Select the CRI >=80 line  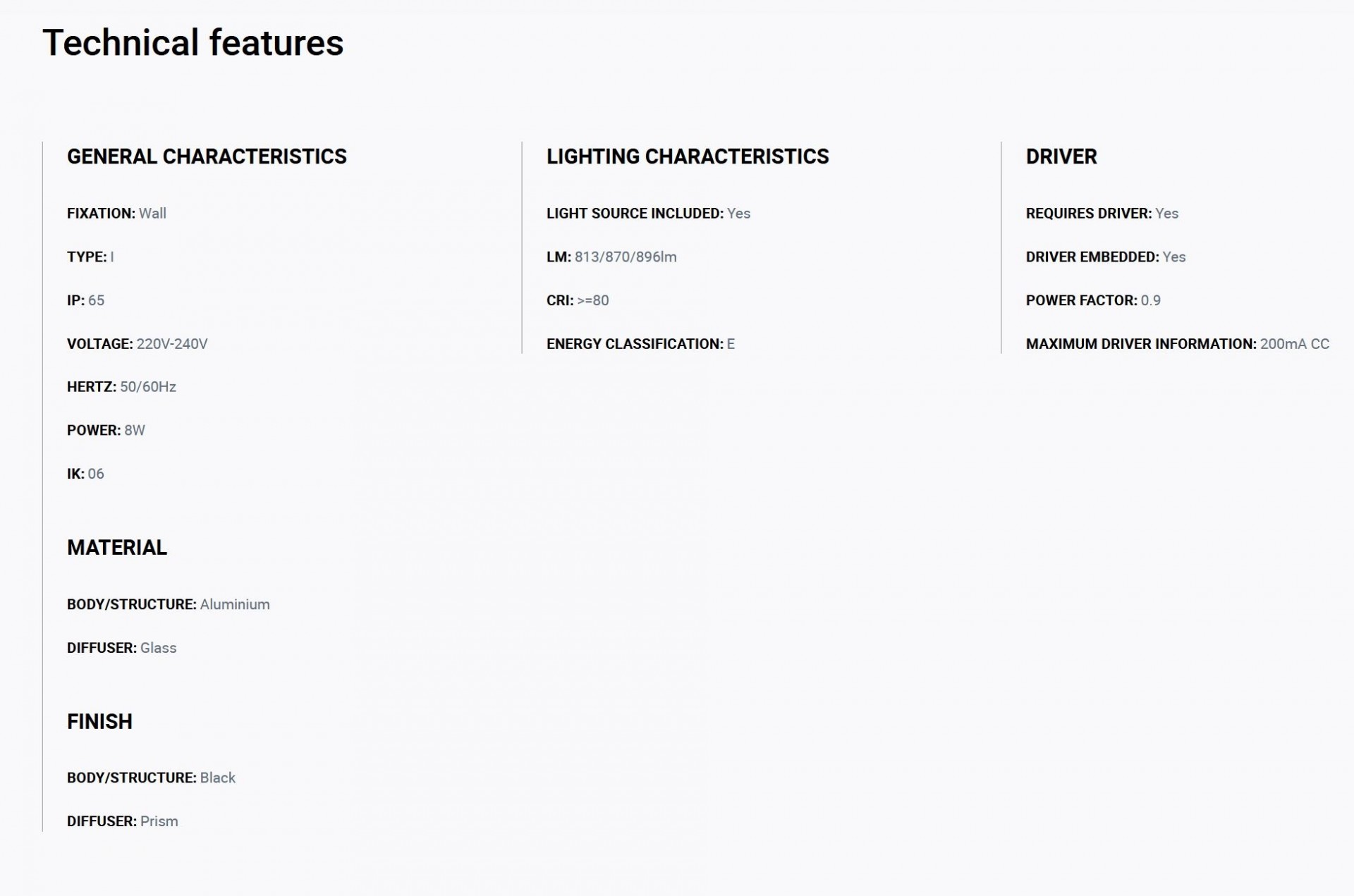(578, 300)
